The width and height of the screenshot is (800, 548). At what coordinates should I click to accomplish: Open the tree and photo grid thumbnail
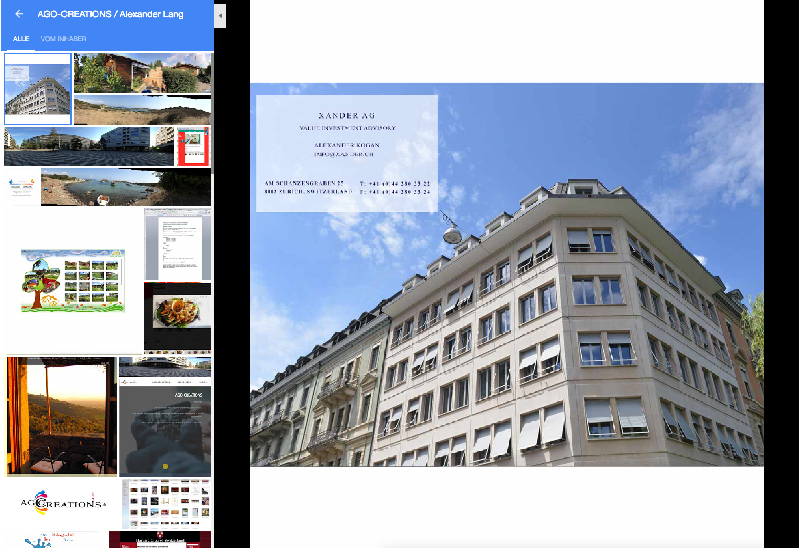[73, 281]
